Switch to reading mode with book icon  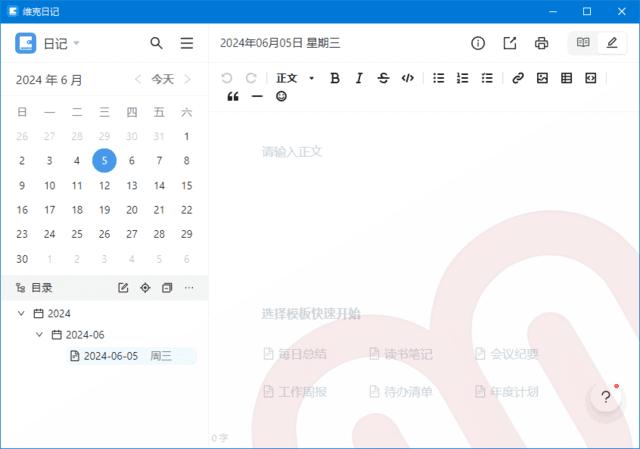(583, 43)
